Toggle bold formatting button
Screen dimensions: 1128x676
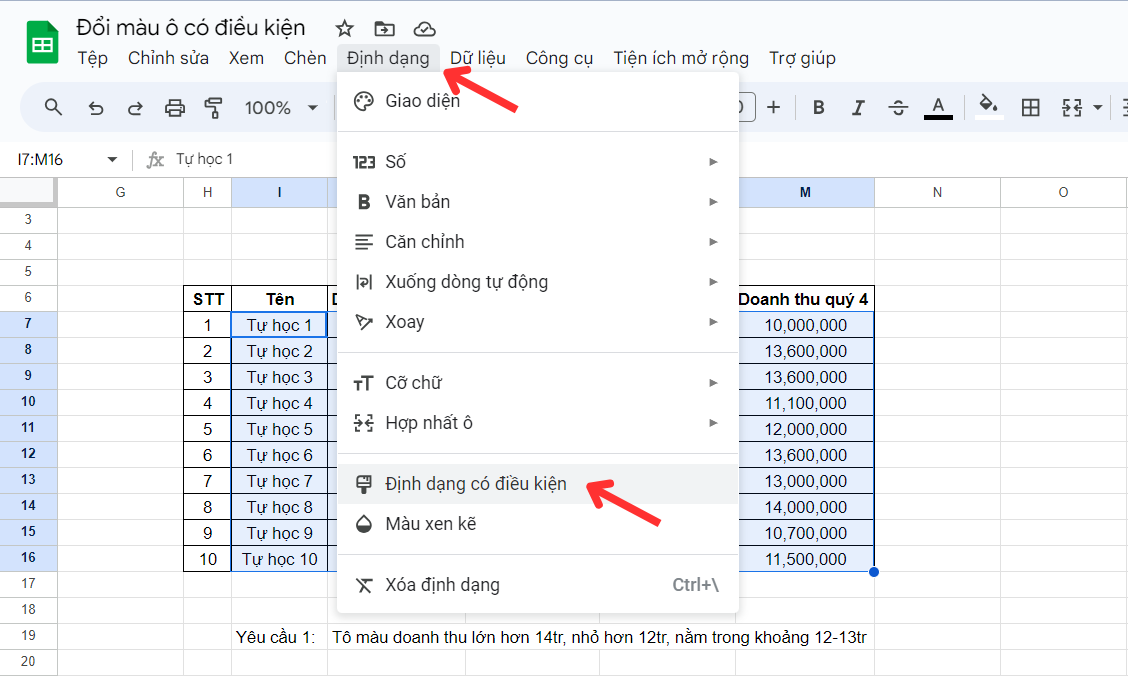point(818,108)
